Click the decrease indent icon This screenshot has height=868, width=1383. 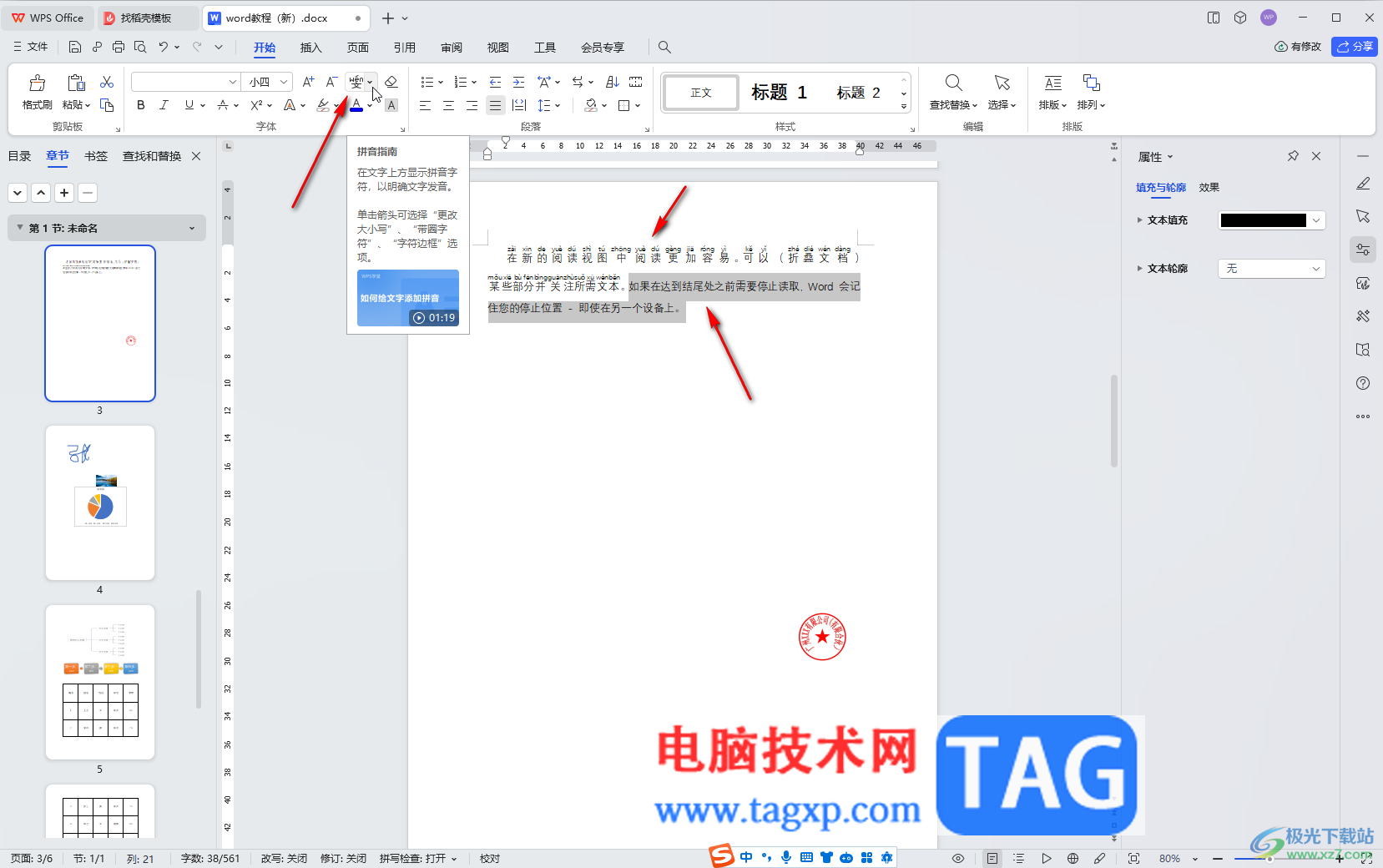pos(495,82)
